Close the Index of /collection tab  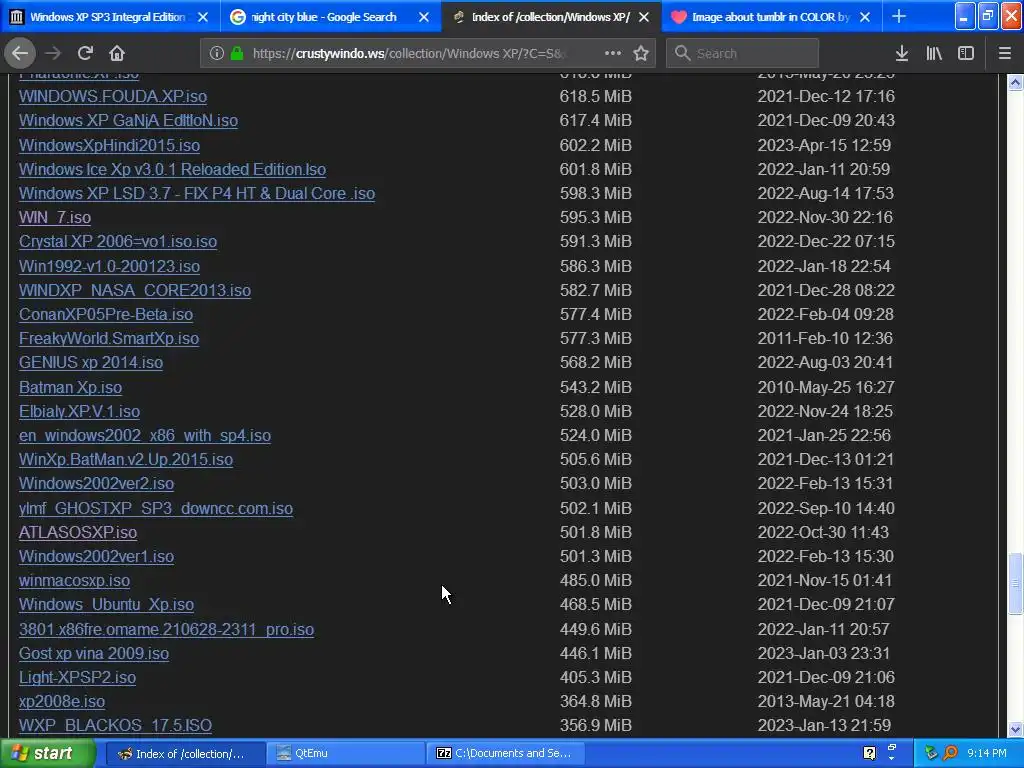[x=644, y=17]
